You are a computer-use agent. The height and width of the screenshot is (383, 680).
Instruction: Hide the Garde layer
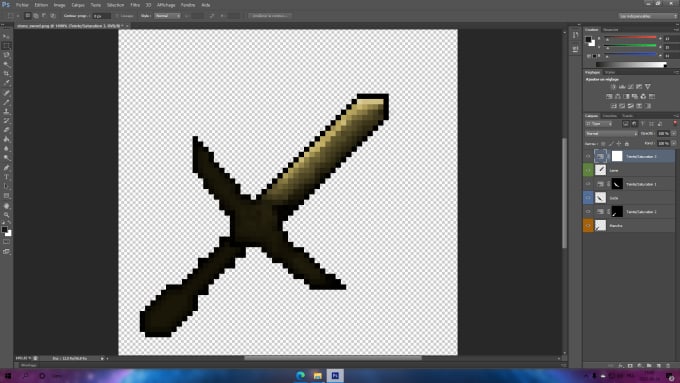588,198
